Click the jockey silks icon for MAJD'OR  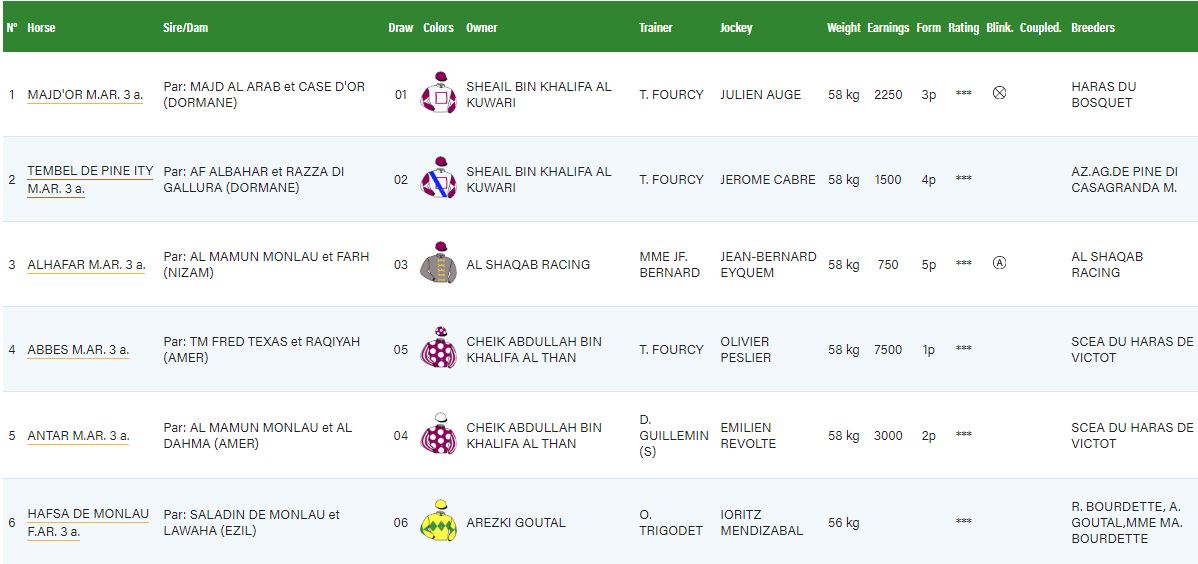439,93
